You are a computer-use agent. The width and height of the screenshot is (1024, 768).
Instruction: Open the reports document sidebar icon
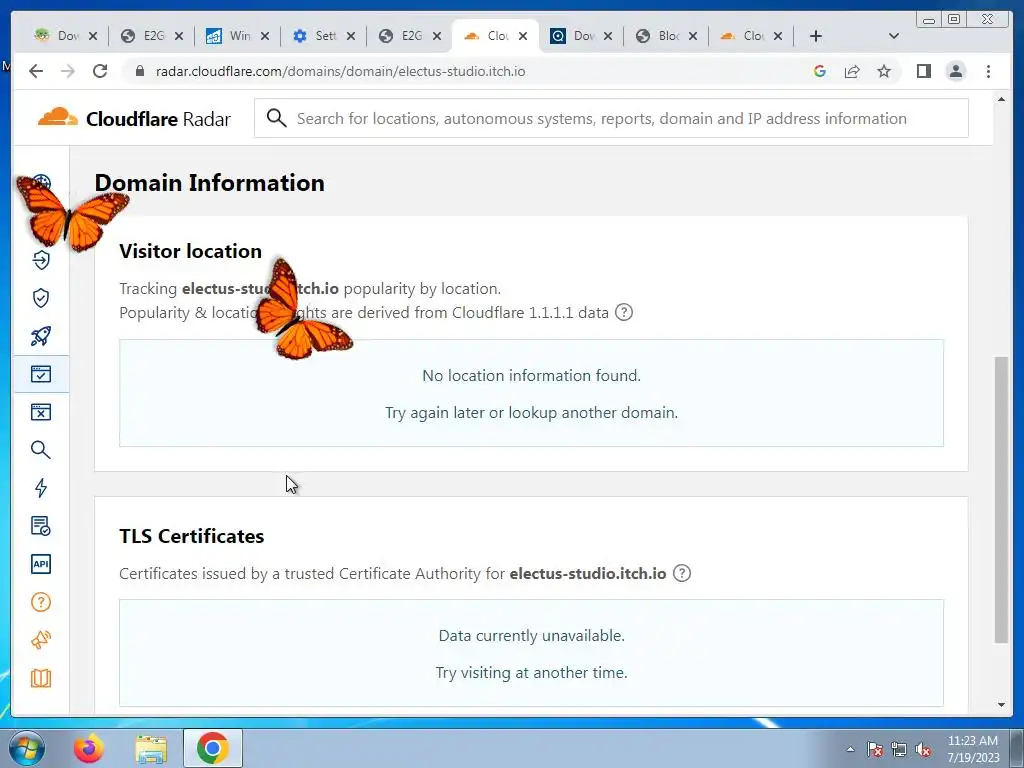[40, 526]
